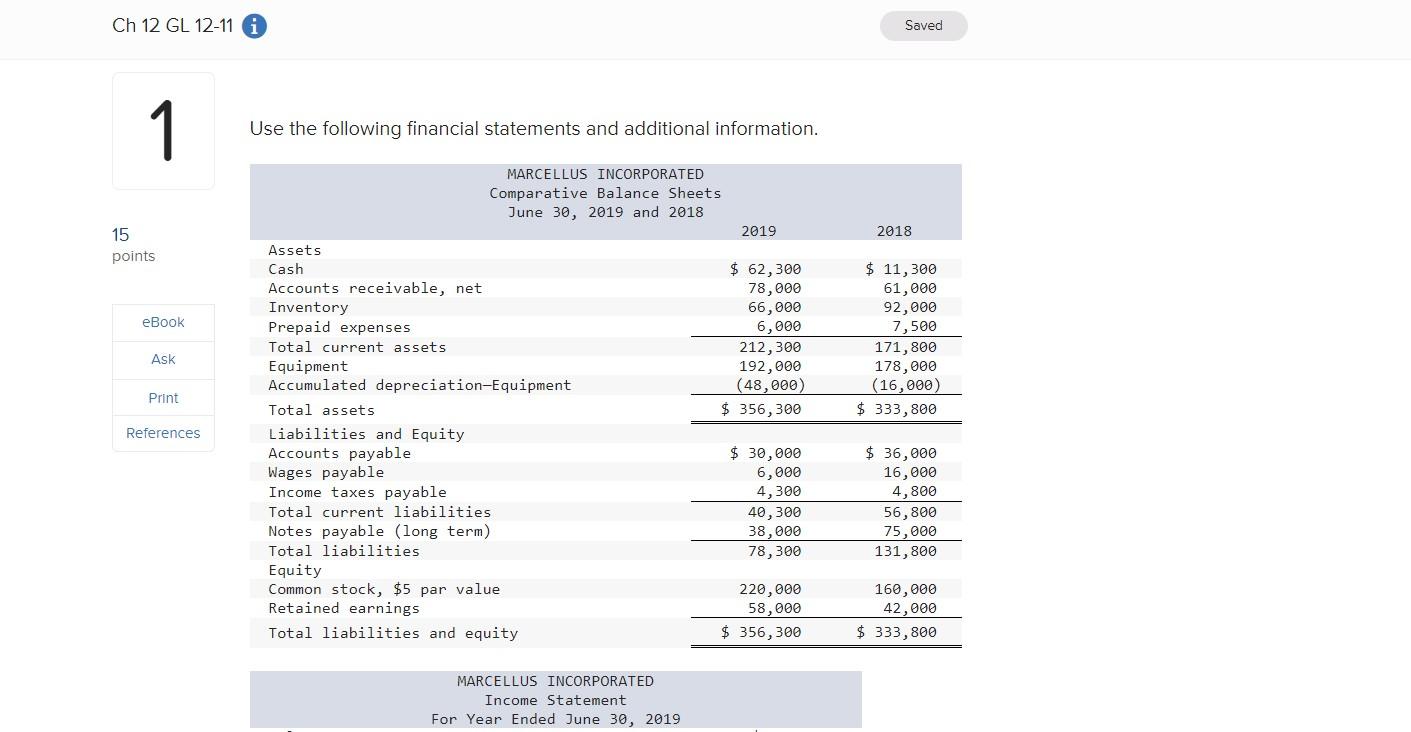
Task: Click the blue info icon beside Ch 12 GL 12-11
Action: point(254,26)
